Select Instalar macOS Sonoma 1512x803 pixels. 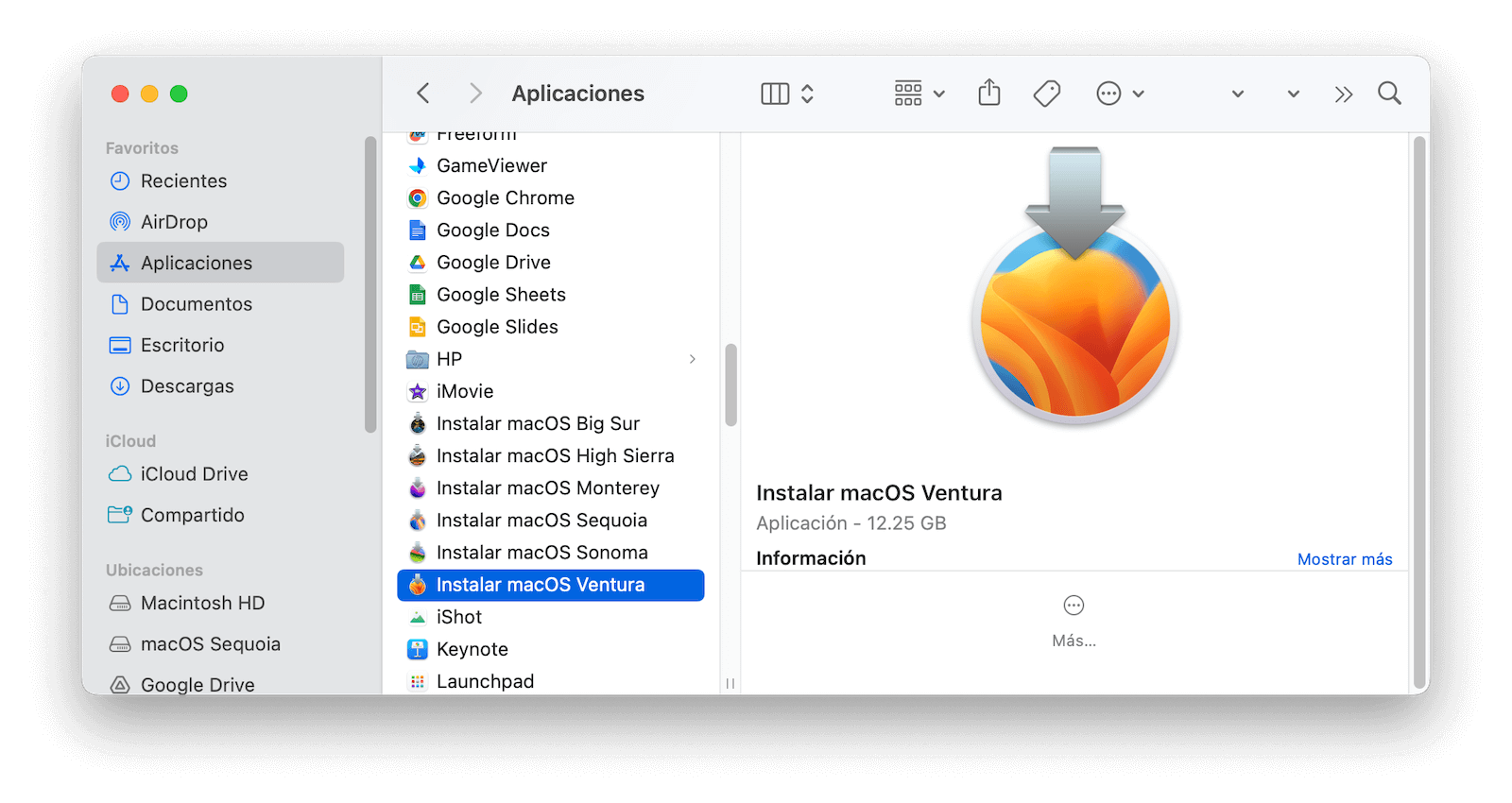[x=551, y=552]
